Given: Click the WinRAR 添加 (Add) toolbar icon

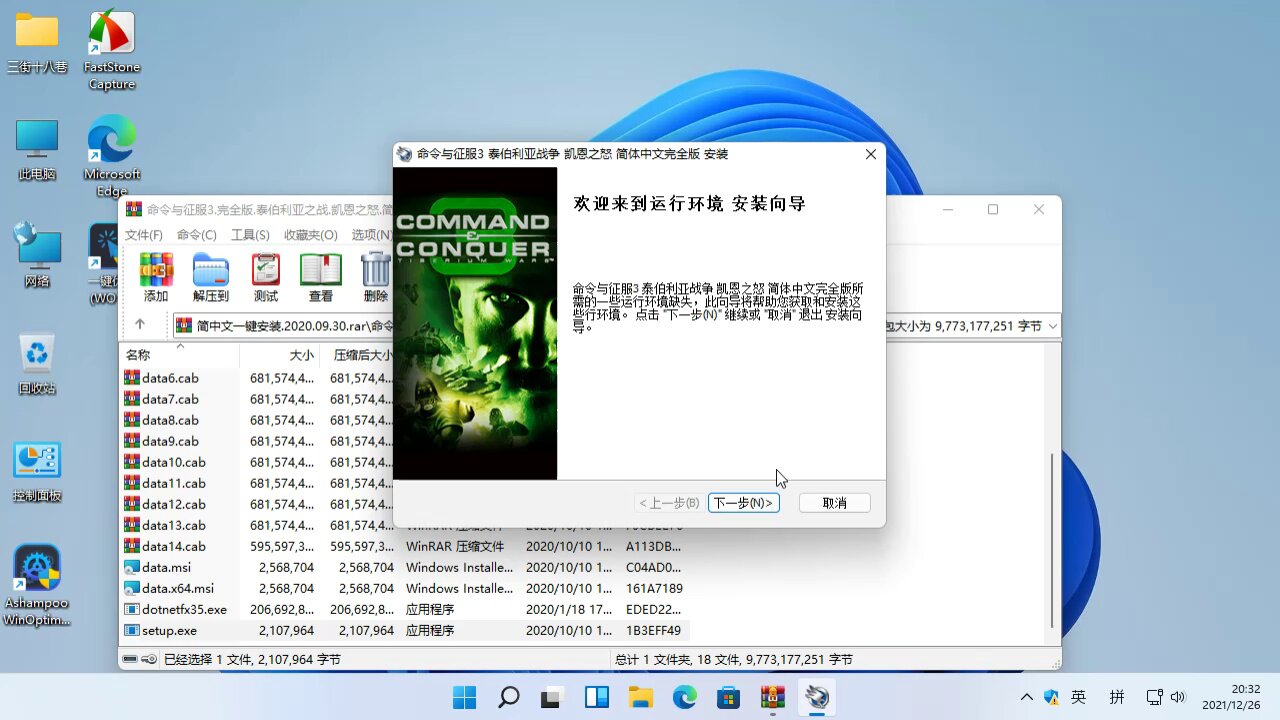Looking at the screenshot, I should [156, 278].
